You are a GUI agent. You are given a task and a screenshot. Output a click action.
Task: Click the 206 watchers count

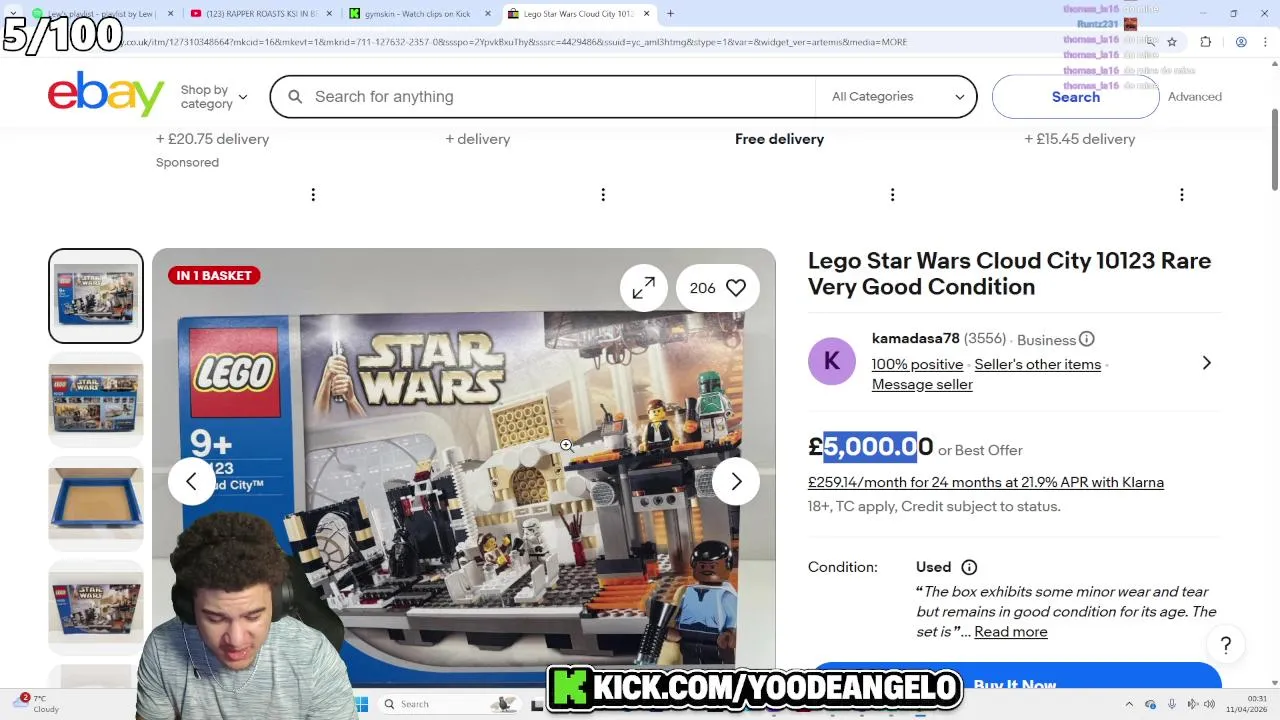pyautogui.click(x=702, y=288)
